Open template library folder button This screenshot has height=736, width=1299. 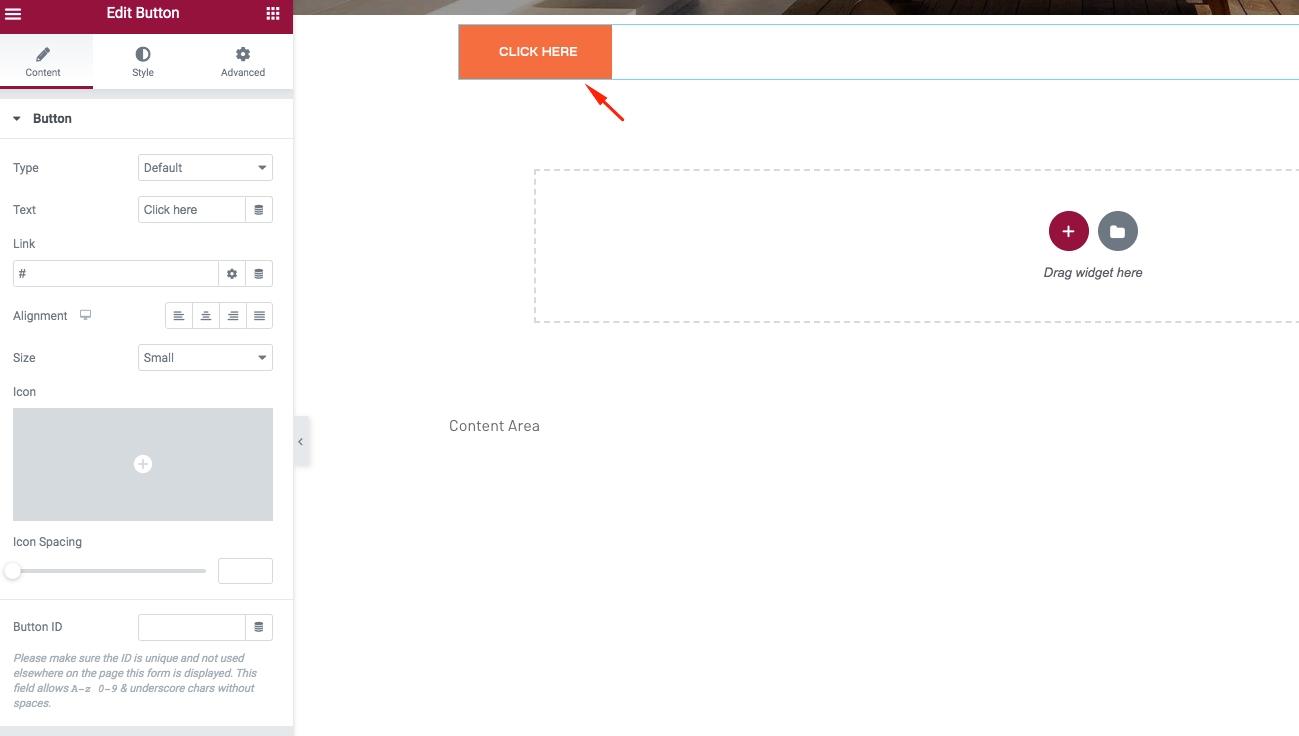tap(1117, 231)
